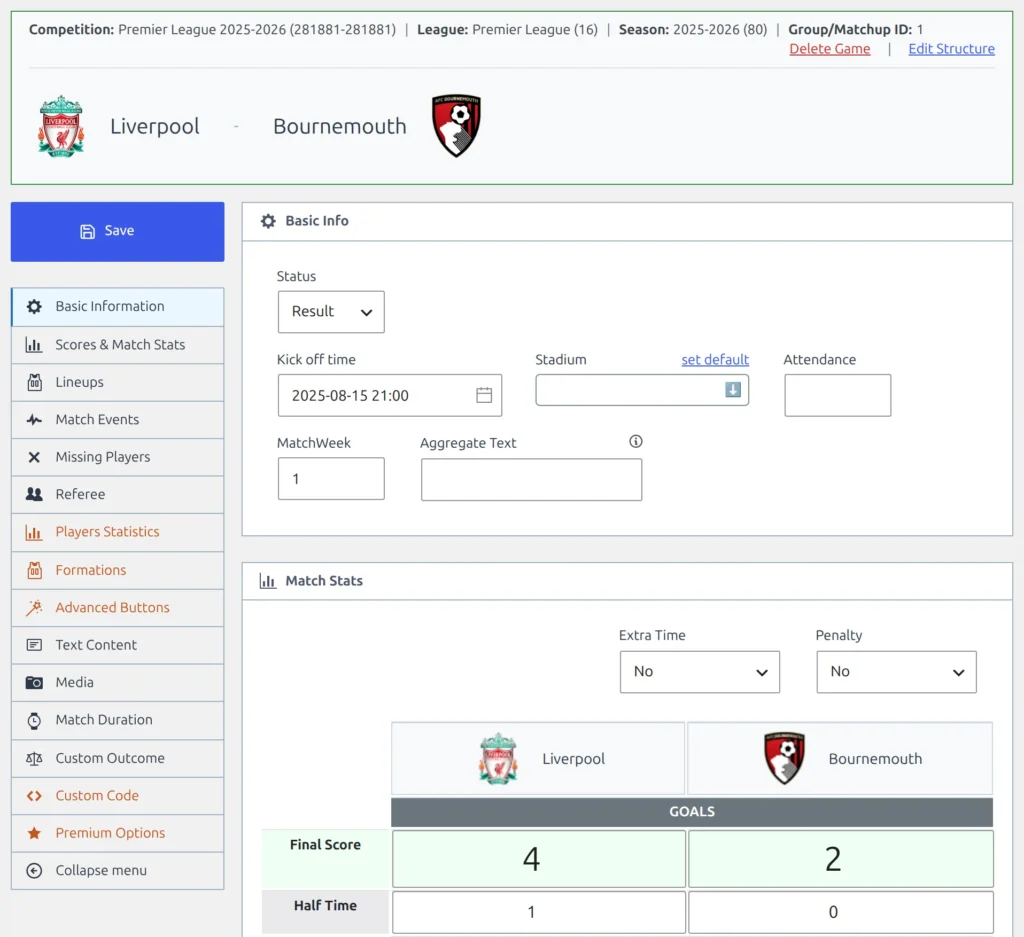Click the Players Statistics orange chart icon

point(34,532)
